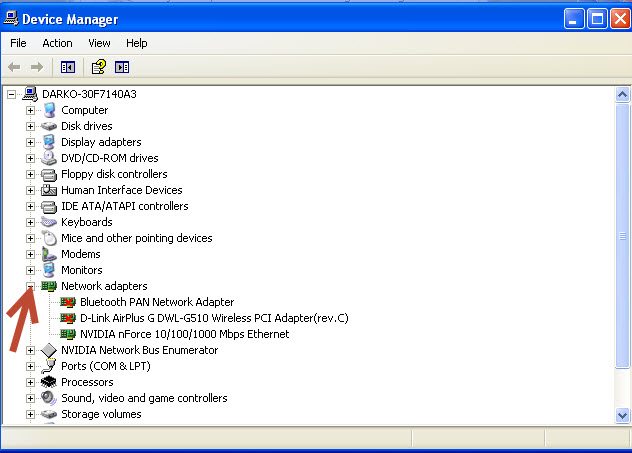Open the Help menu

pyautogui.click(x=137, y=43)
